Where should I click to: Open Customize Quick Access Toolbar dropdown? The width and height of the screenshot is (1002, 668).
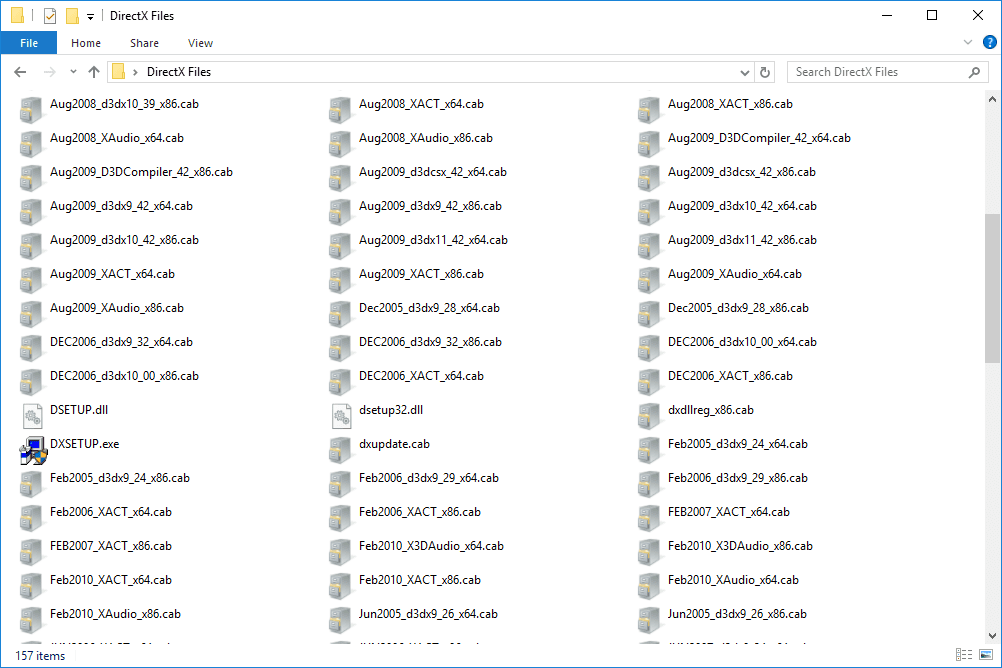point(90,17)
